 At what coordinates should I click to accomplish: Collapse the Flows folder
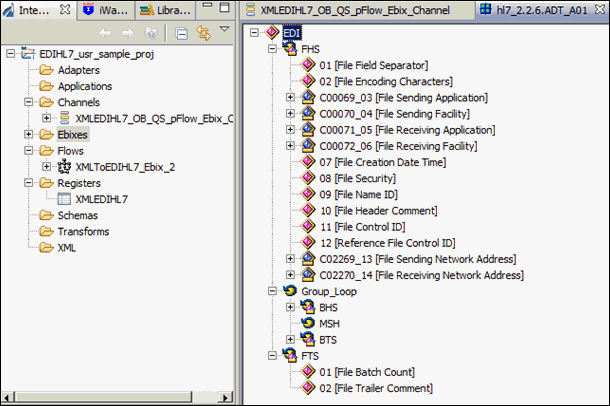[x=28, y=150]
